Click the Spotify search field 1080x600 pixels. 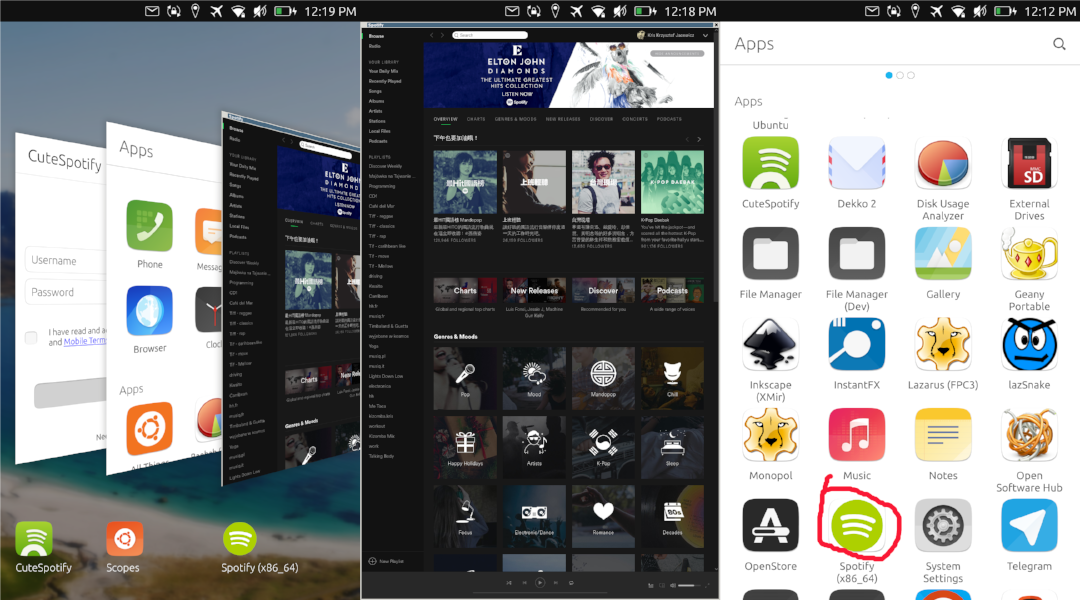tap(490, 35)
